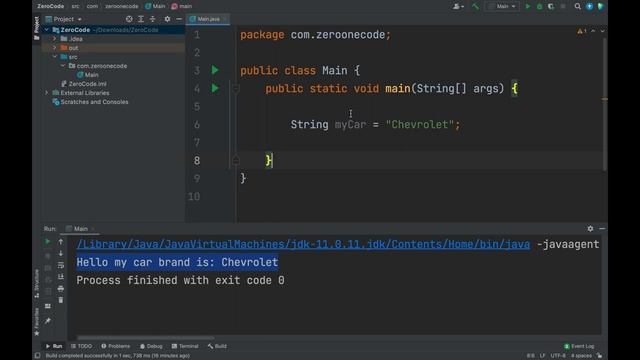Open the Event Log
640x360 pixels.
point(579,346)
